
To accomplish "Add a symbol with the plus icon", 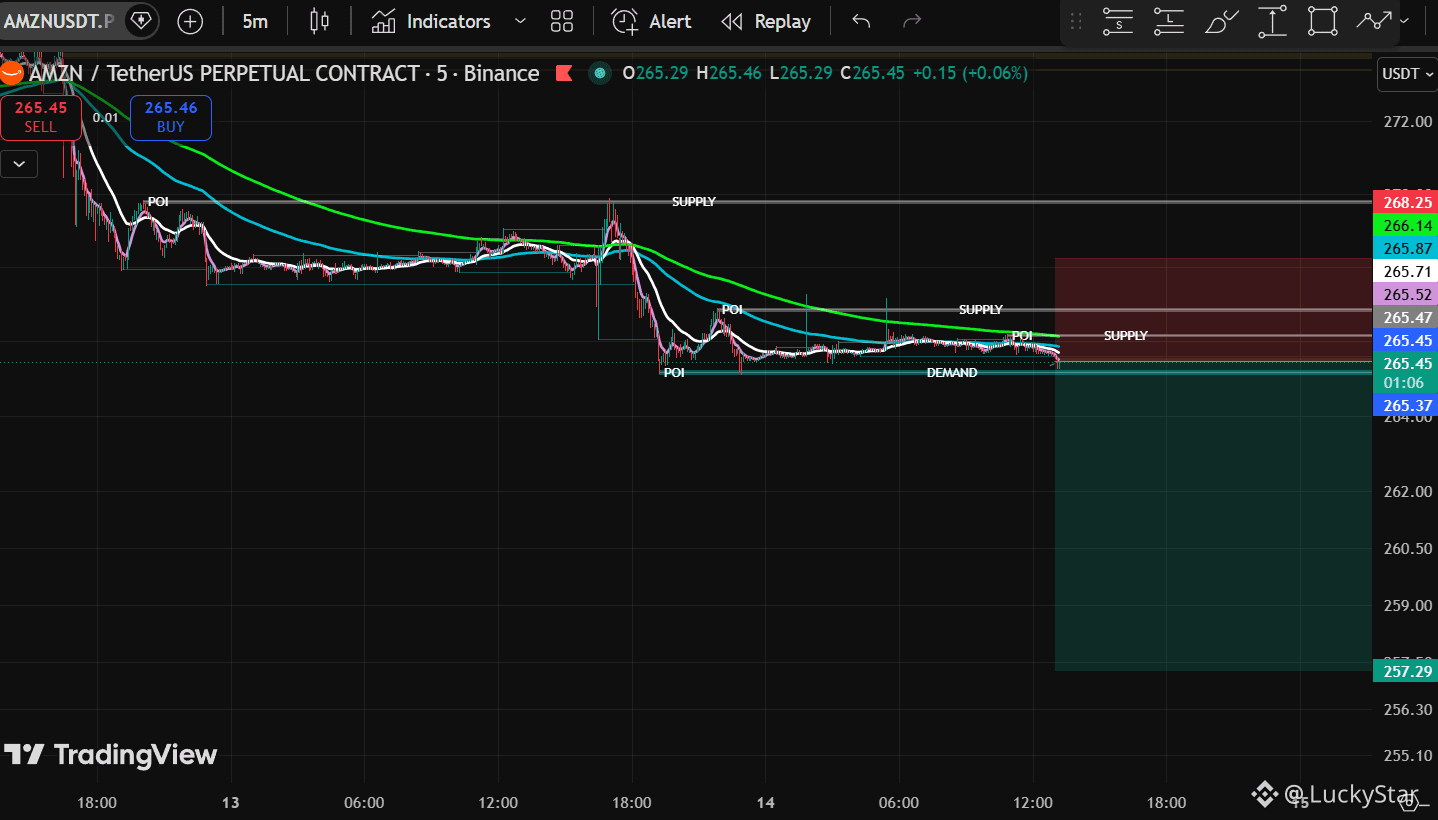I will click(189, 21).
